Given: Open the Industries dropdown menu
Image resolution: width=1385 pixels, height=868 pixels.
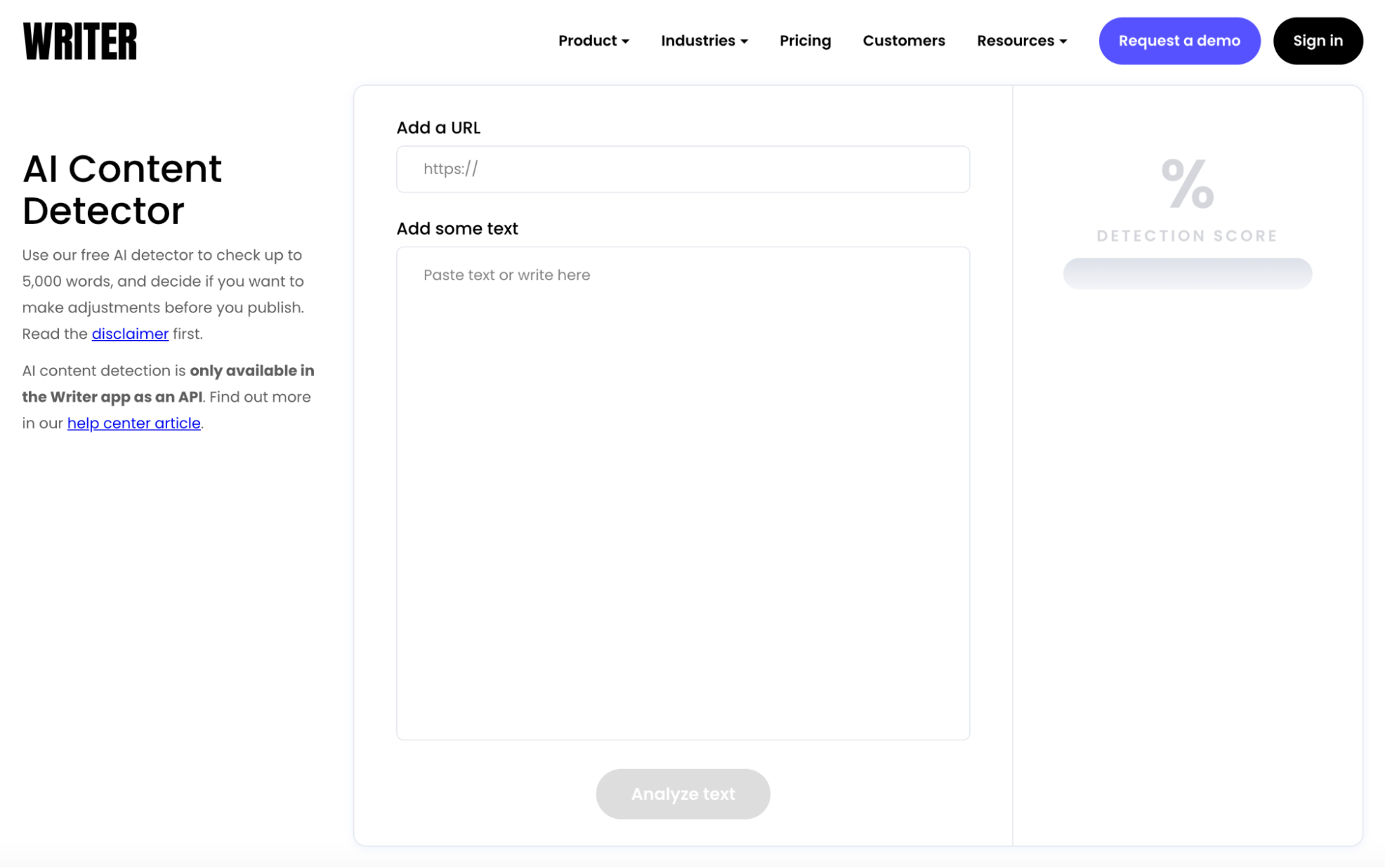Looking at the screenshot, I should [698, 41].
